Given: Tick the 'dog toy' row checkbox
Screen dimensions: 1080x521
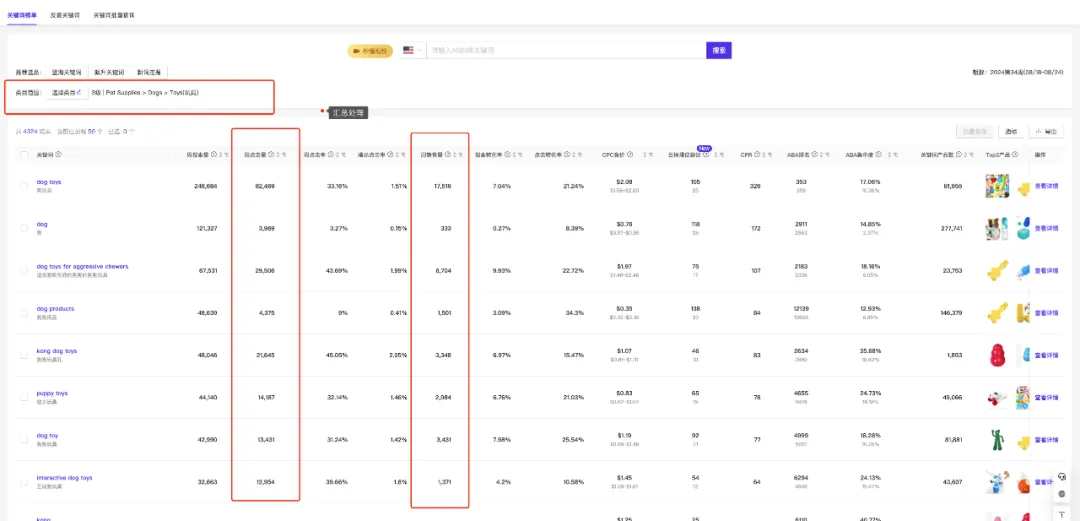Looking at the screenshot, I should pos(24,439).
